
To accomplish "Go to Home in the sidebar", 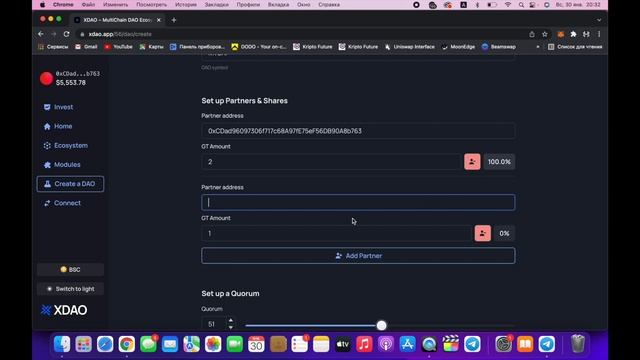I will (x=58, y=126).
